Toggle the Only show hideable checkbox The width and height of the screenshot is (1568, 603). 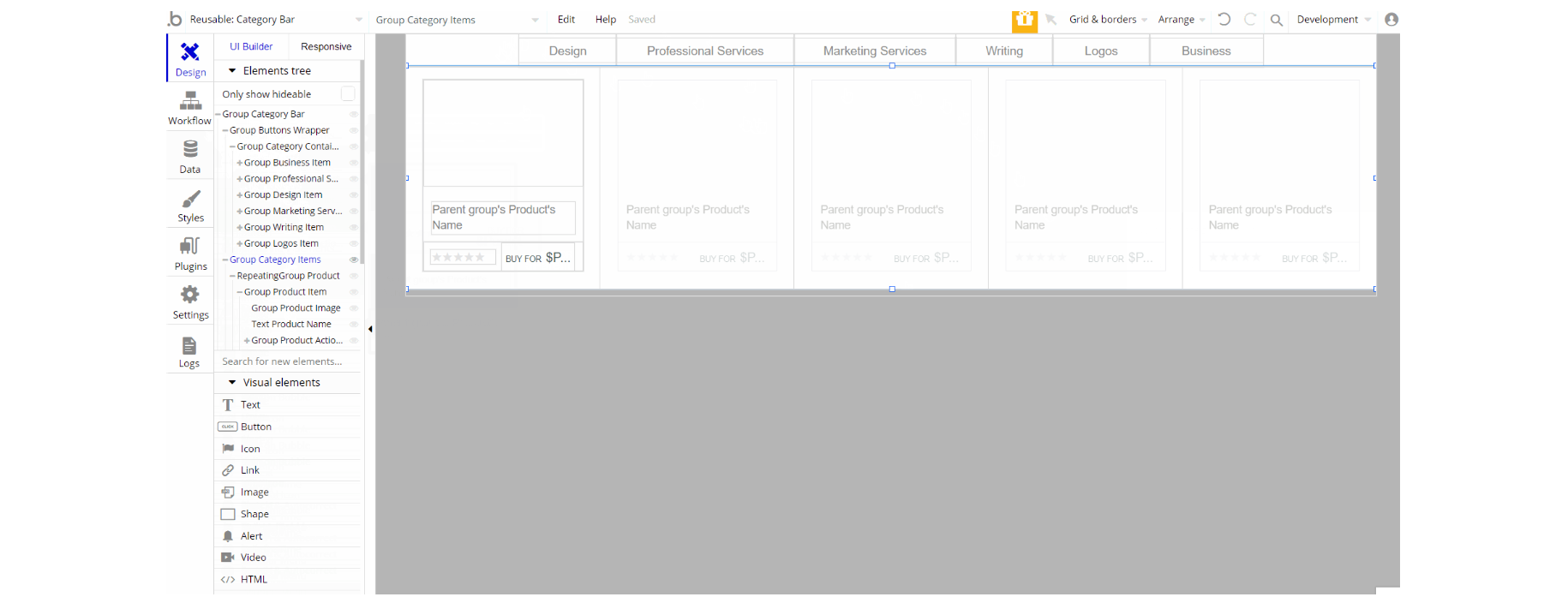tap(348, 93)
